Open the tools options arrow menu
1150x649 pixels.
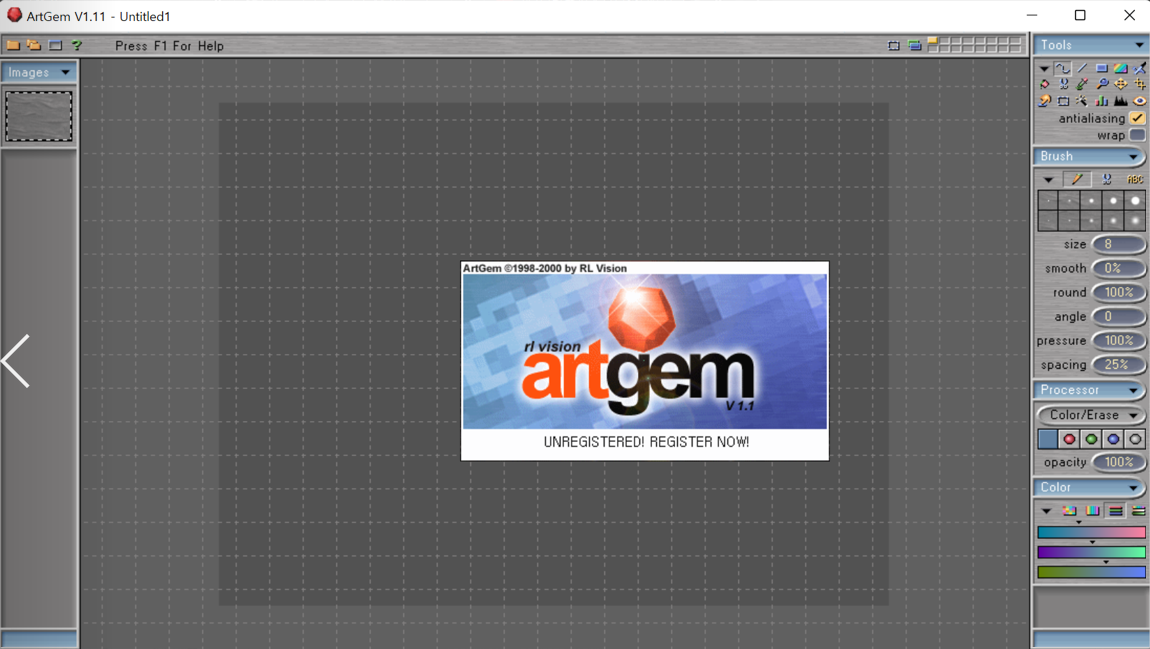point(1044,69)
